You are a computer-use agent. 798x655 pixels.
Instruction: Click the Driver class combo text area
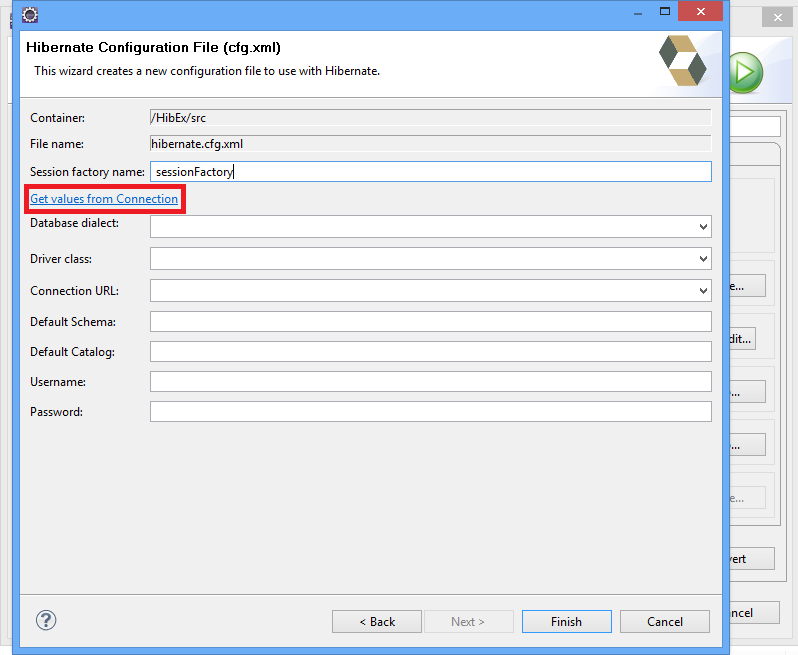click(422, 259)
